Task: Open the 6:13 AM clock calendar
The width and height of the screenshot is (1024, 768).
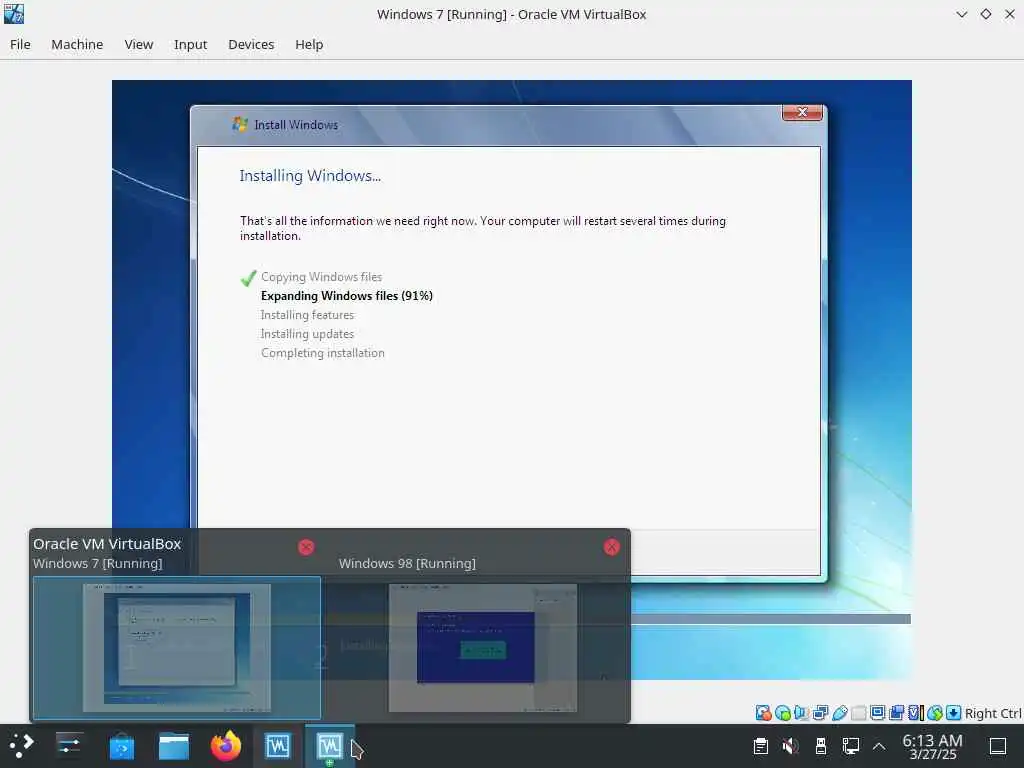Action: click(932, 746)
